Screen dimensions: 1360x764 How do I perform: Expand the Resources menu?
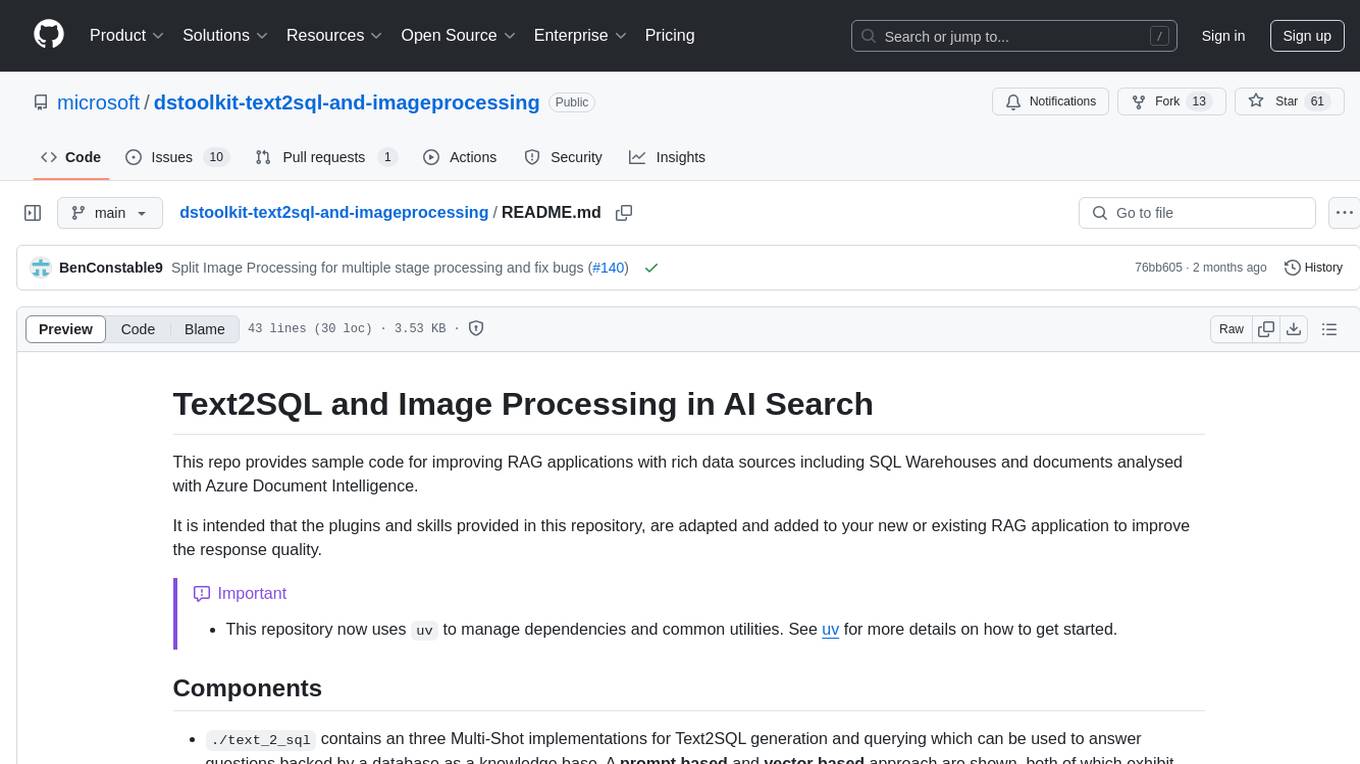click(334, 35)
